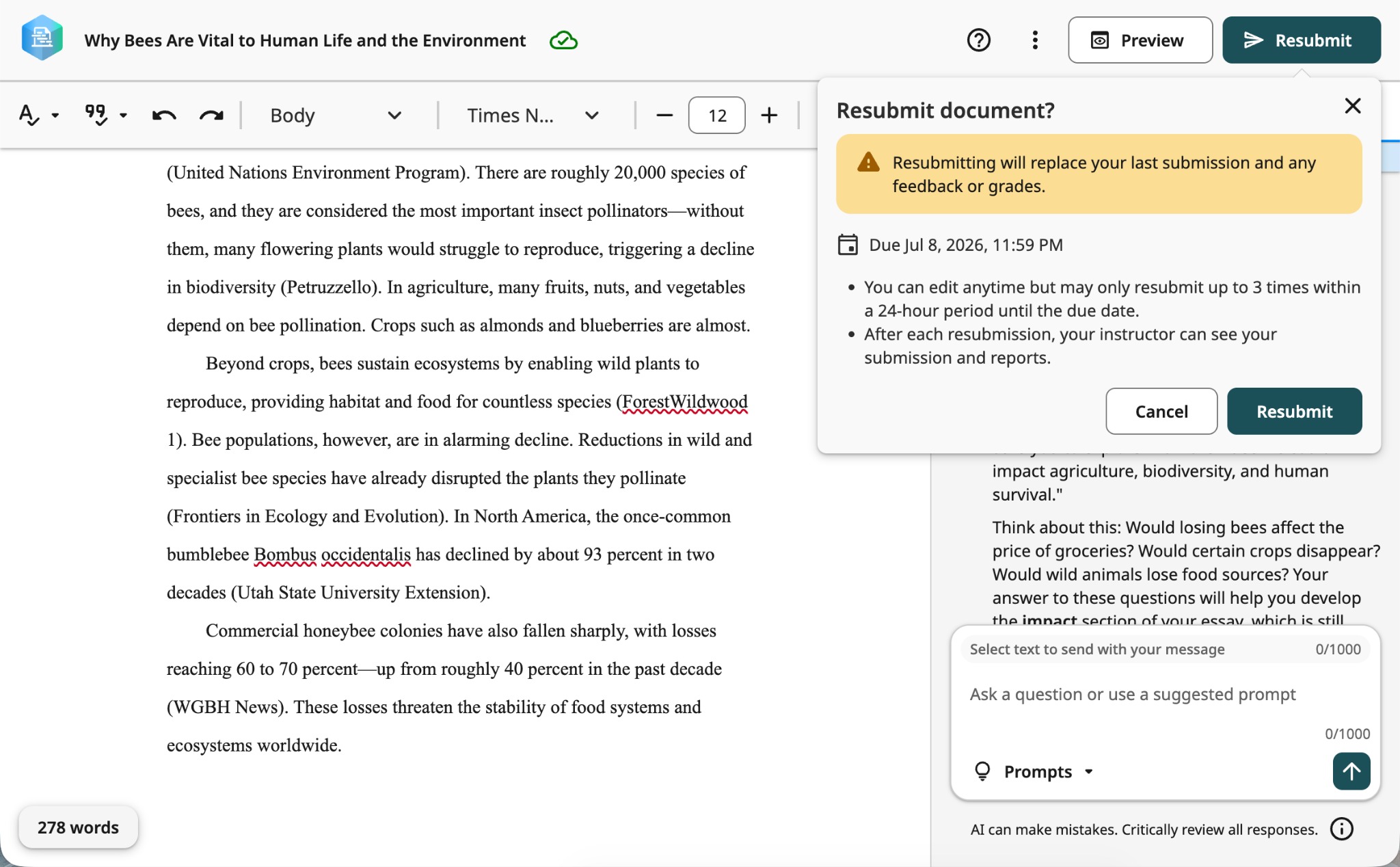Expand the Body paragraph style dropdown
The image size is (1400, 867).
tap(335, 115)
